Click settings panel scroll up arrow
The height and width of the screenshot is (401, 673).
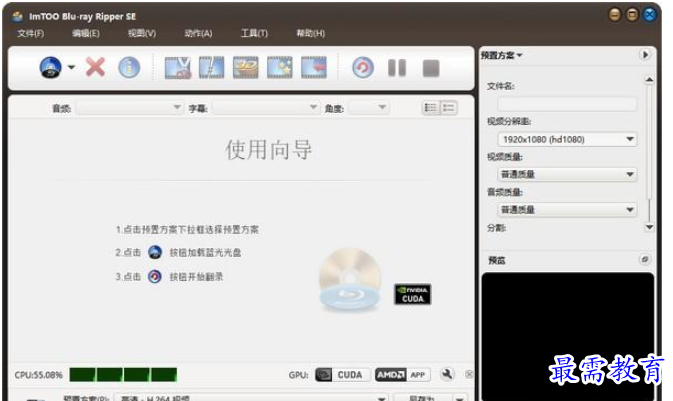(x=649, y=80)
